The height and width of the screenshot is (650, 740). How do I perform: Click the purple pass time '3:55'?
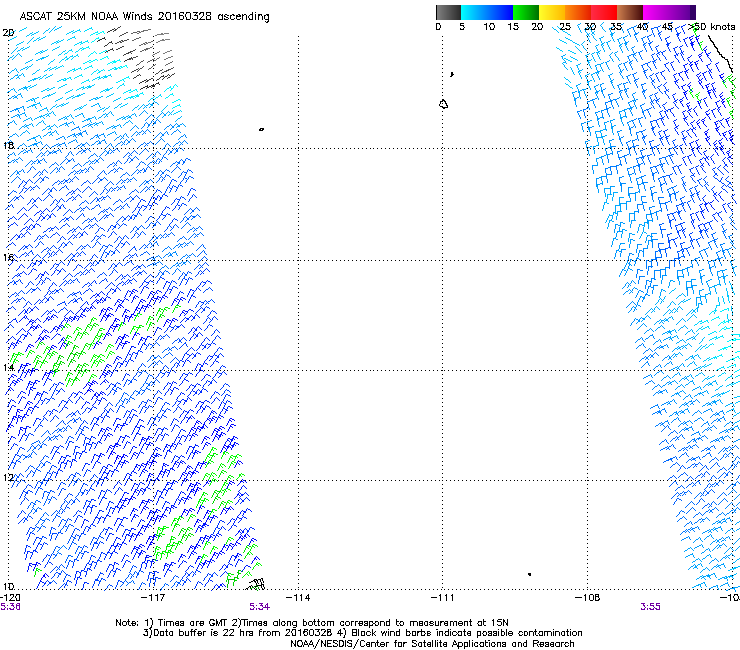pos(650,607)
